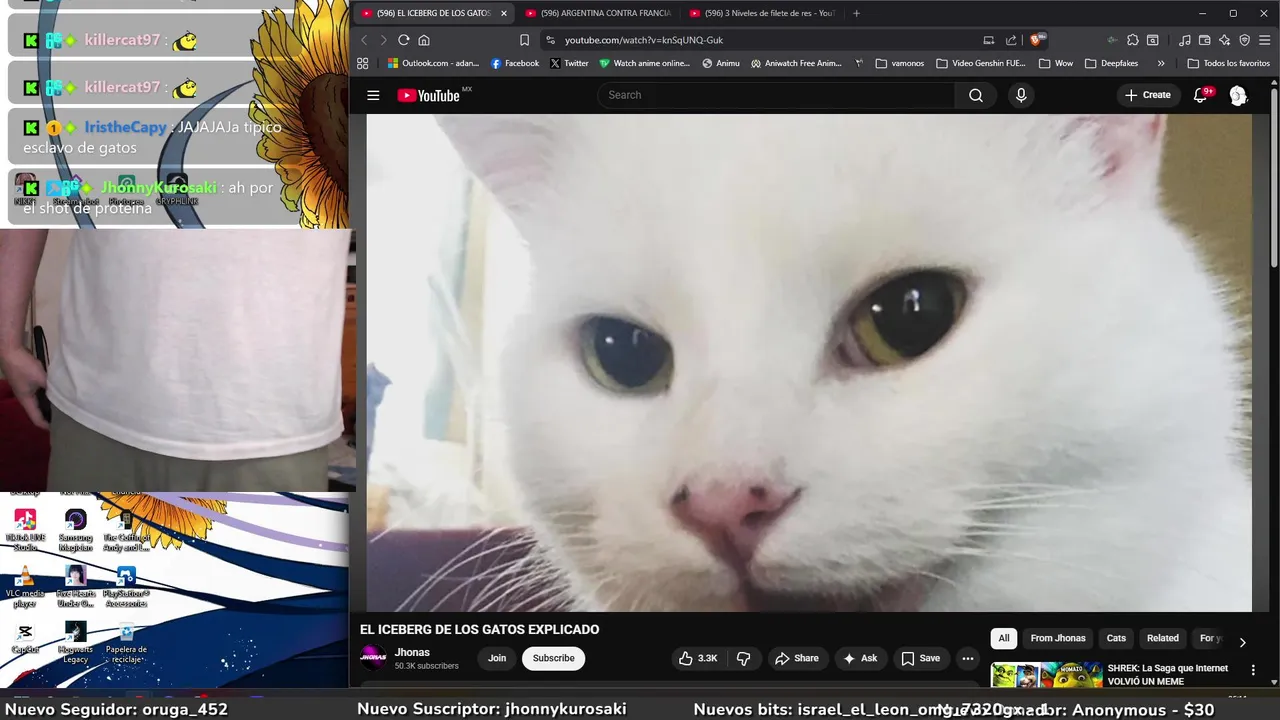
Task: Click the Ask AI button
Action: pyautogui.click(x=860, y=658)
